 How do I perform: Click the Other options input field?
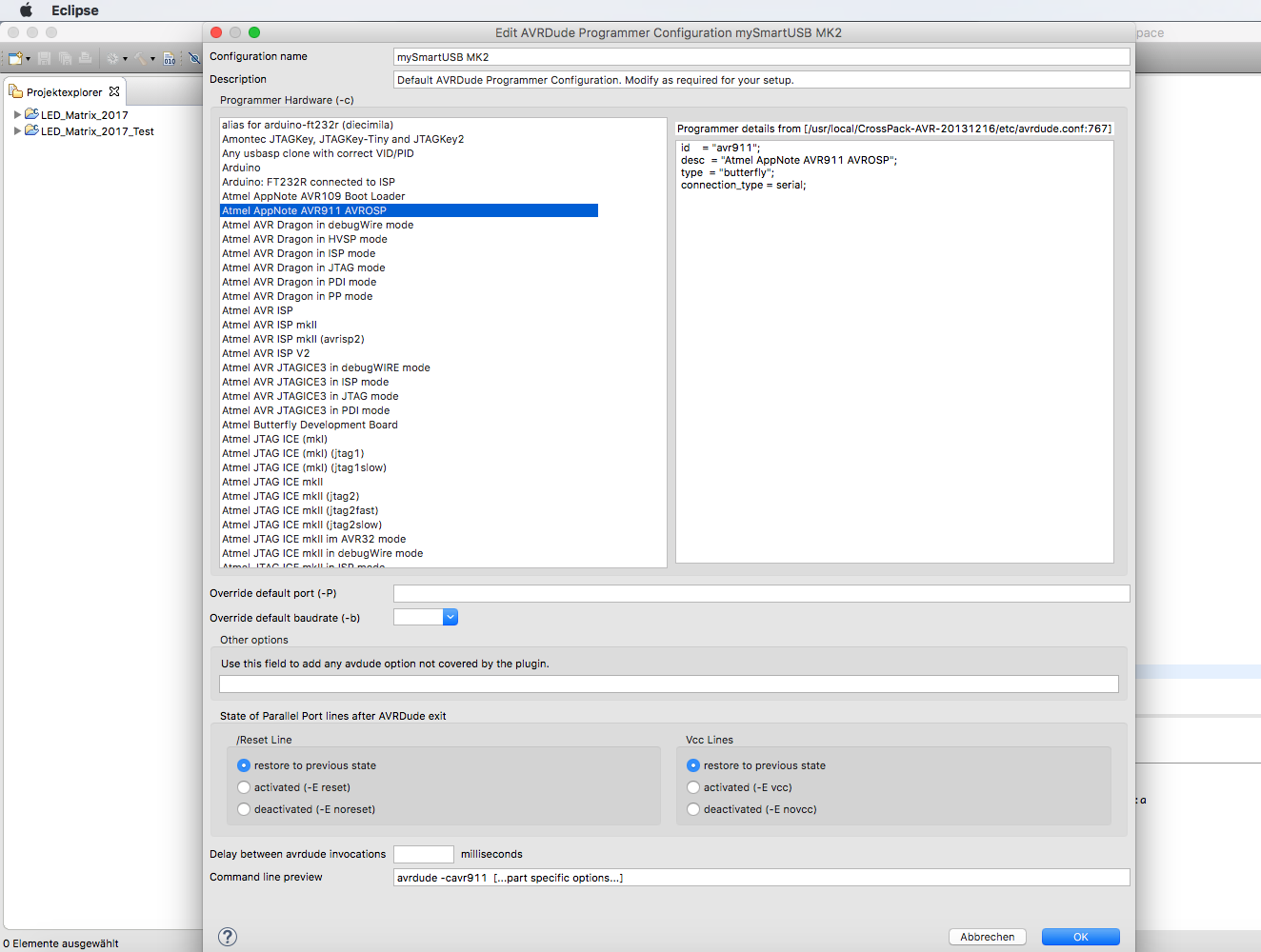669,684
